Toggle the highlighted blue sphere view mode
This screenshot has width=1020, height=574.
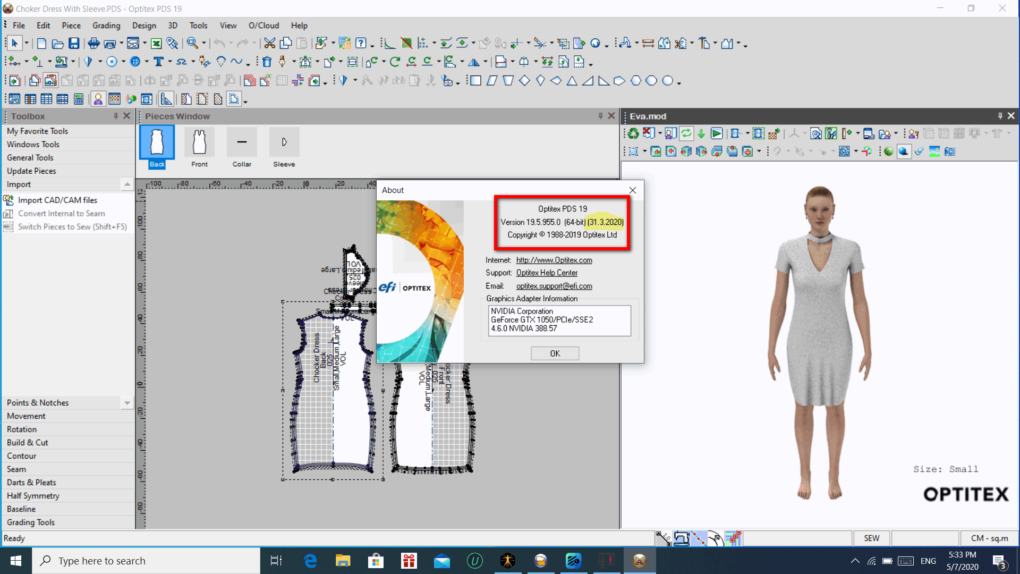pos(904,152)
